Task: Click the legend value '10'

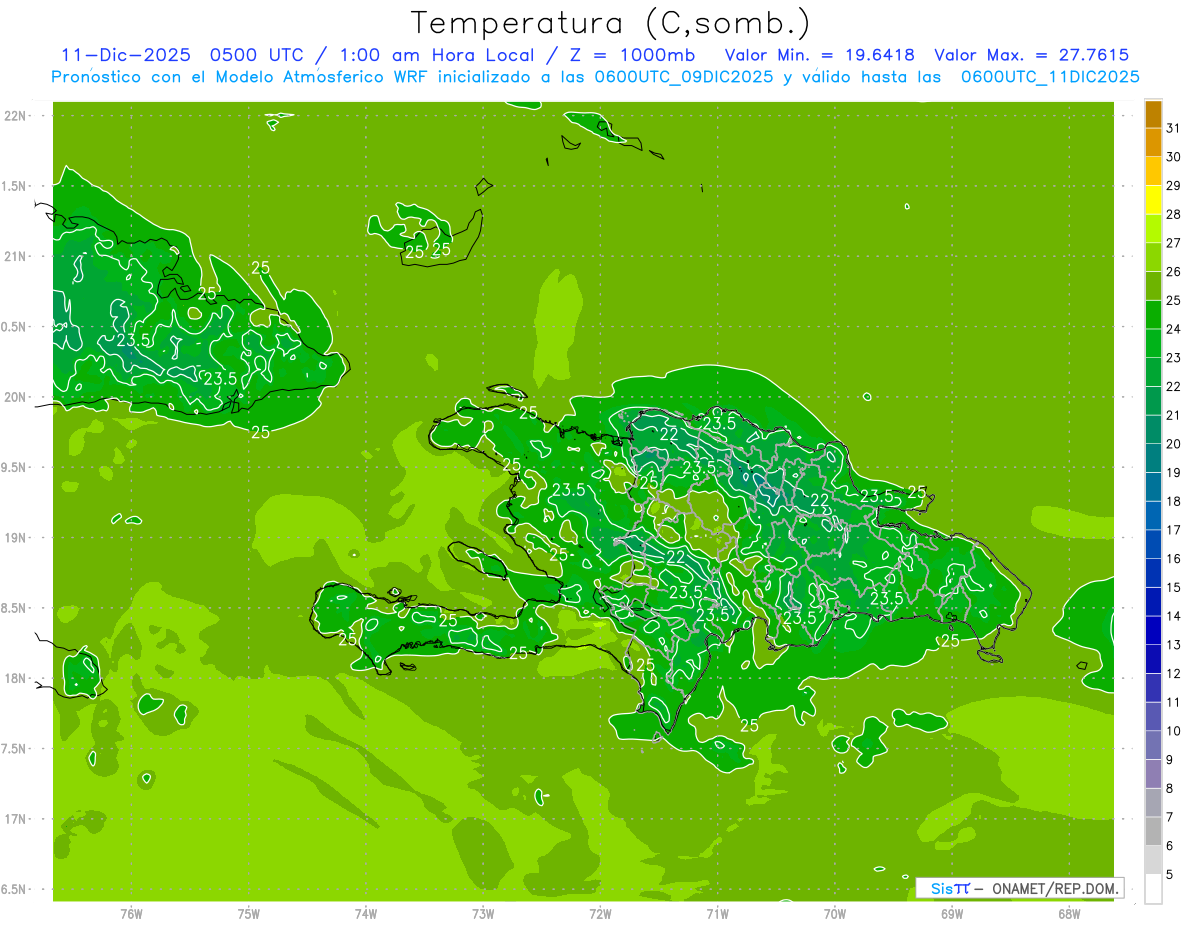Action: tap(1173, 731)
